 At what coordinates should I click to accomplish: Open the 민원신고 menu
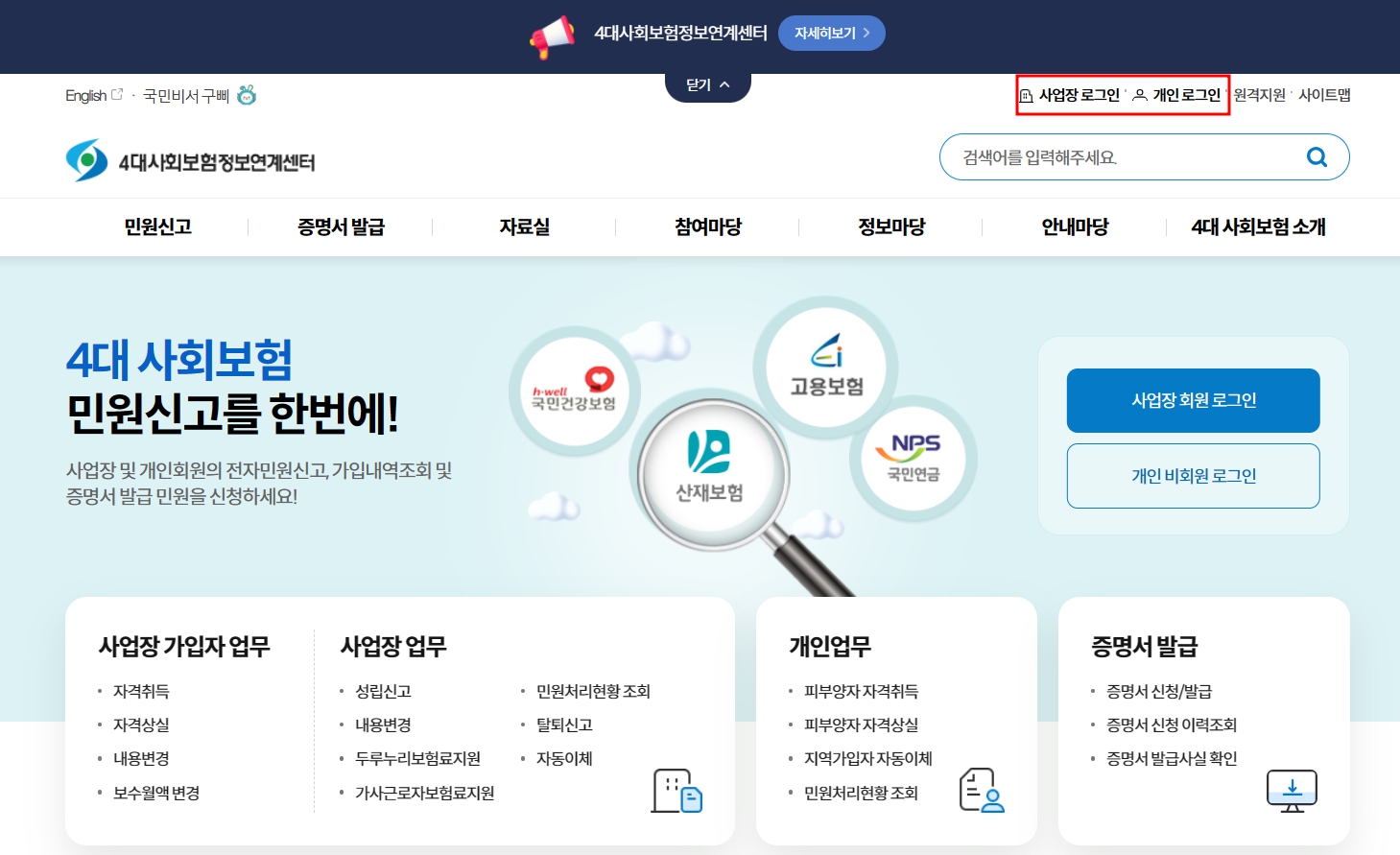(157, 226)
